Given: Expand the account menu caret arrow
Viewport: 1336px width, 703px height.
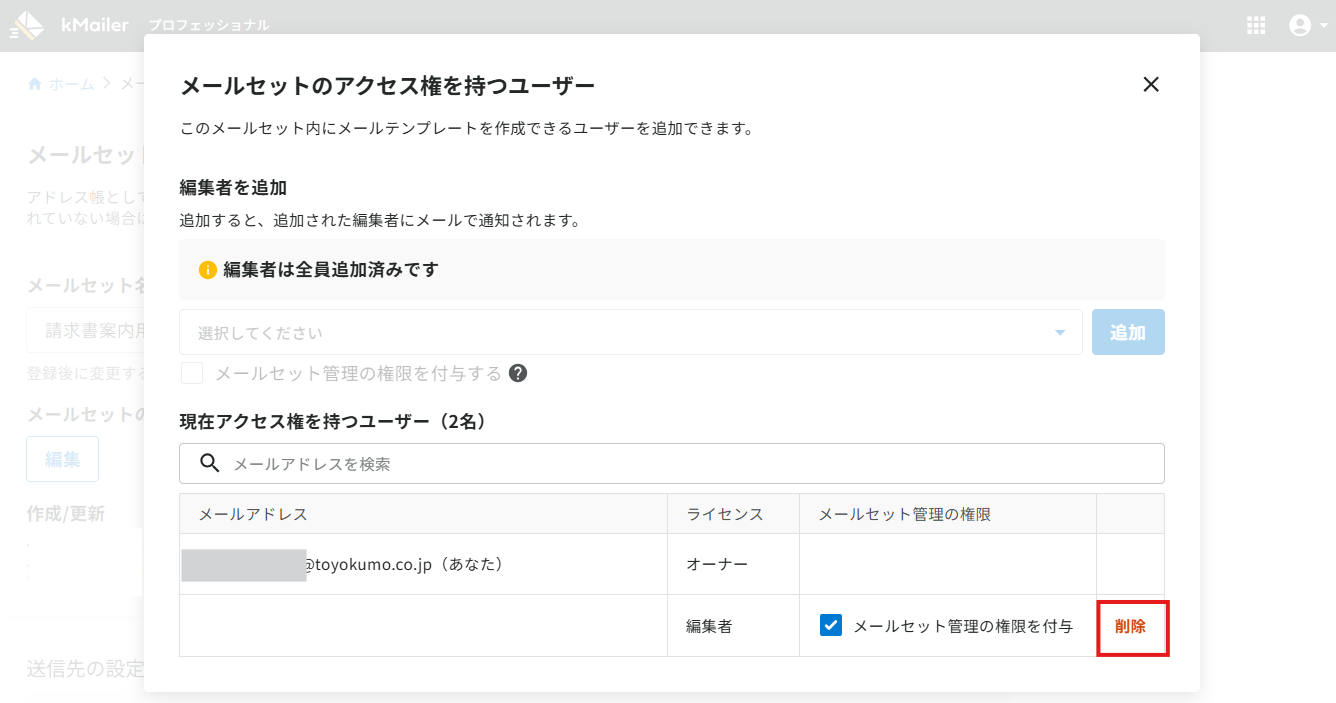Looking at the screenshot, I should pos(1324,27).
